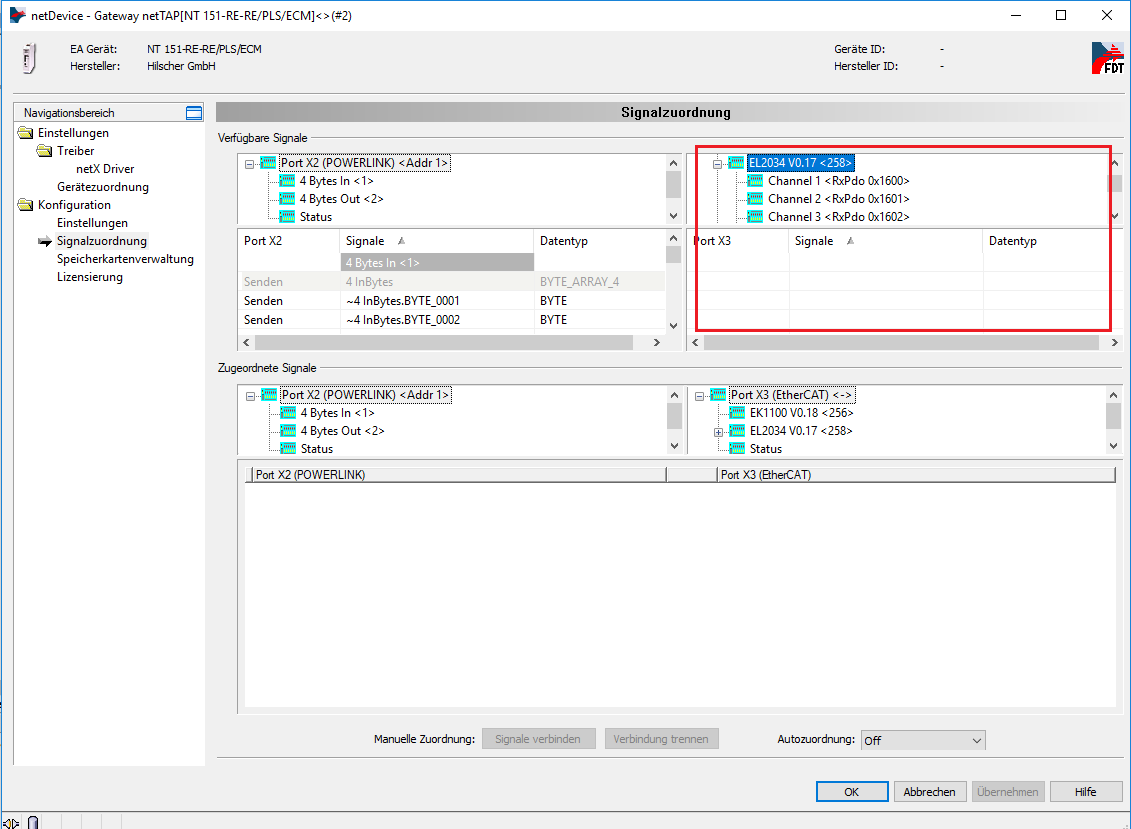Click scroll-down arrow of Verfügbare Signale left tree
The image size is (1131, 829).
[x=674, y=216]
